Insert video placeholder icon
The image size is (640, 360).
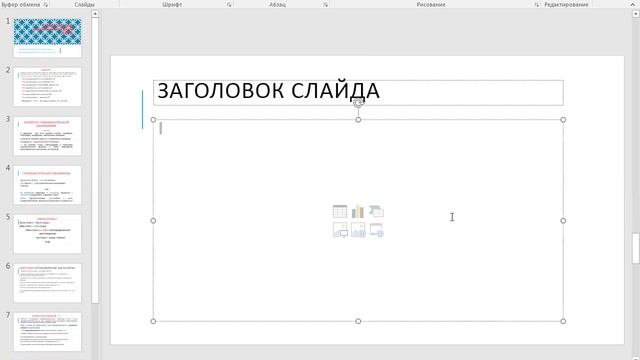click(376, 230)
